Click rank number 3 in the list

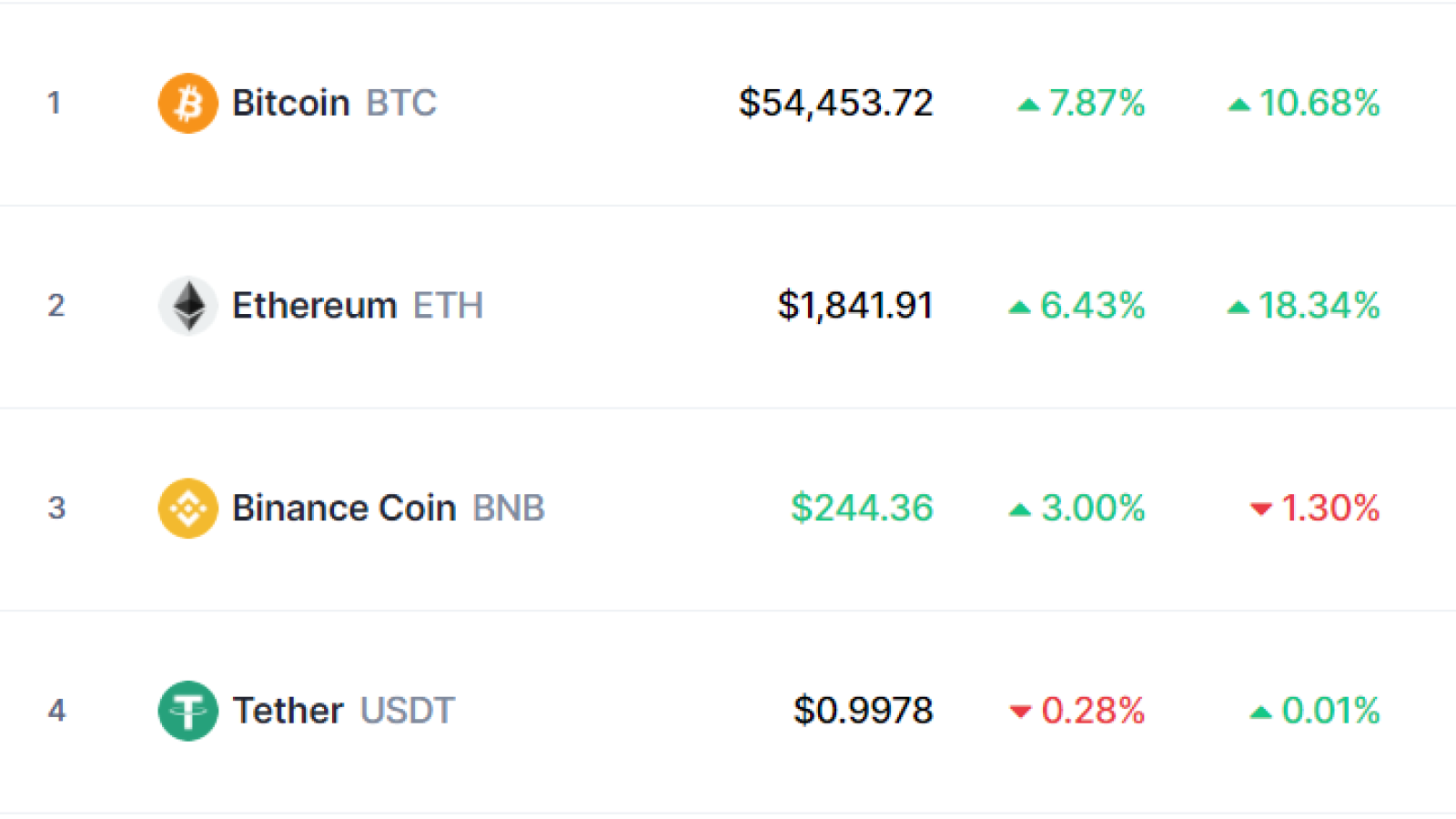point(56,508)
